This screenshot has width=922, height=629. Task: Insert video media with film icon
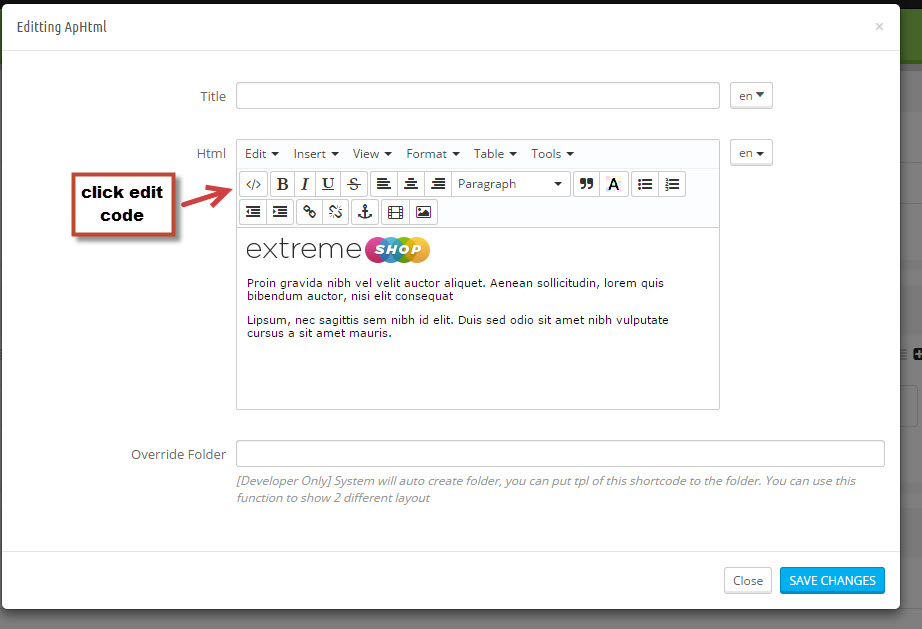pos(396,212)
